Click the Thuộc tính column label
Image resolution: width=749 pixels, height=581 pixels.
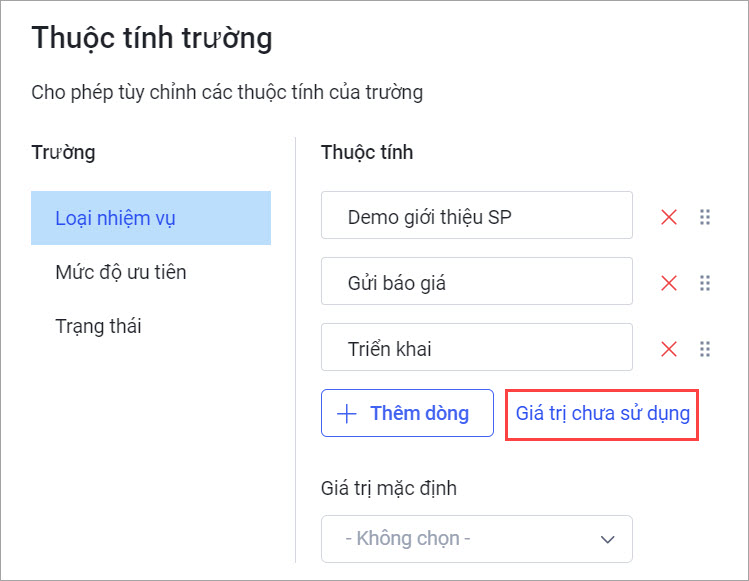367,152
